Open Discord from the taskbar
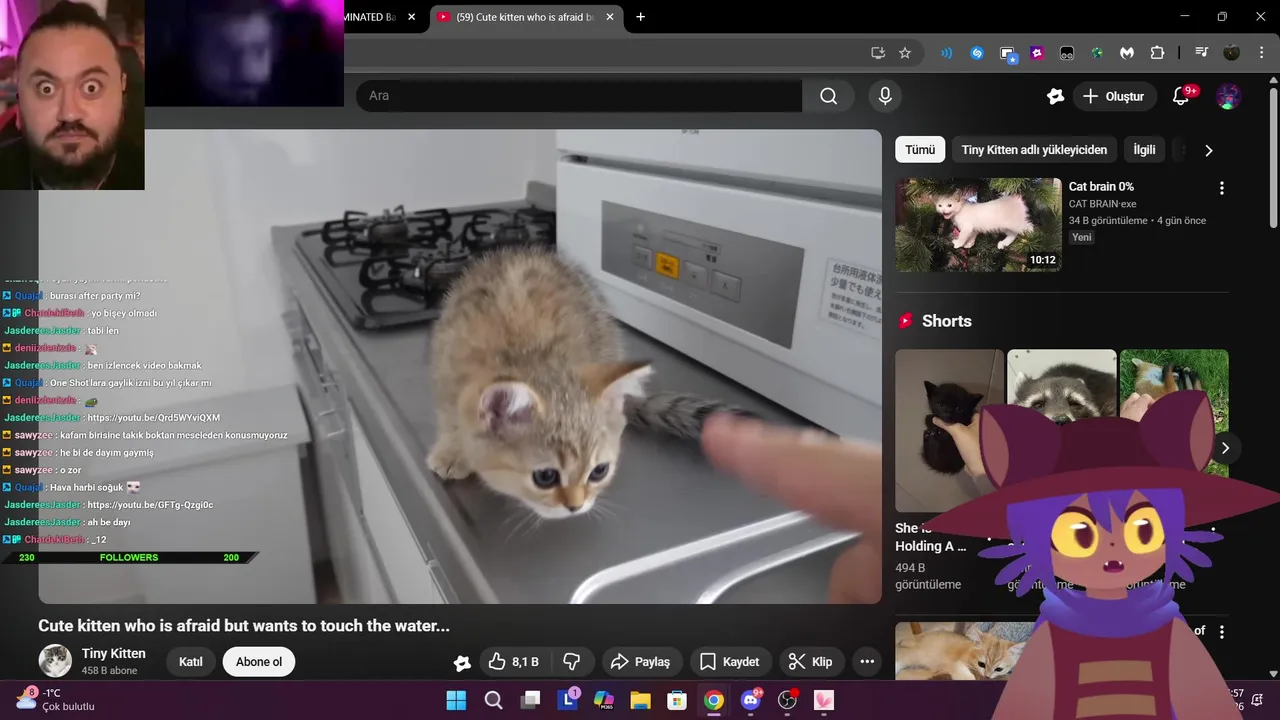The image size is (1280, 720). [751, 700]
